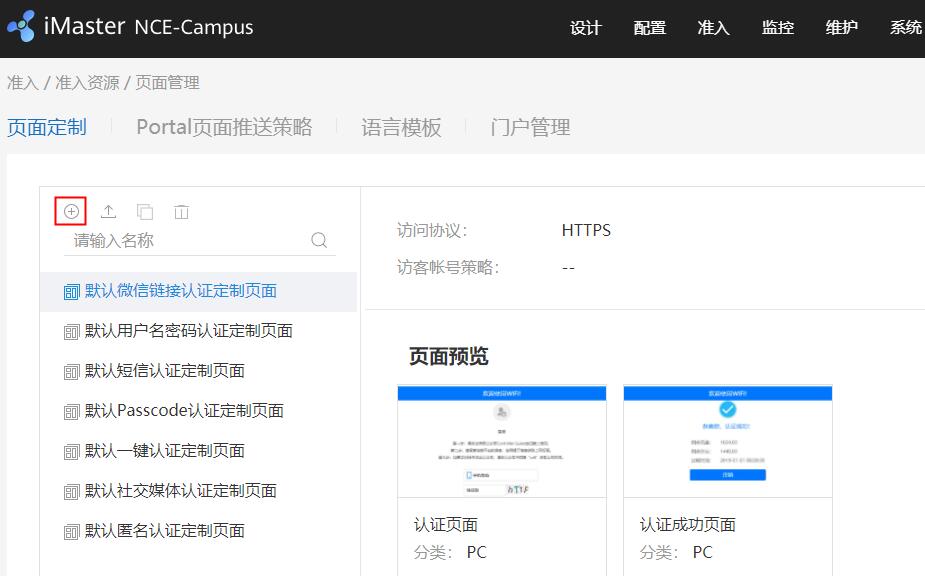Import a page using the upload icon
This screenshot has height=576, width=925.
pos(108,211)
